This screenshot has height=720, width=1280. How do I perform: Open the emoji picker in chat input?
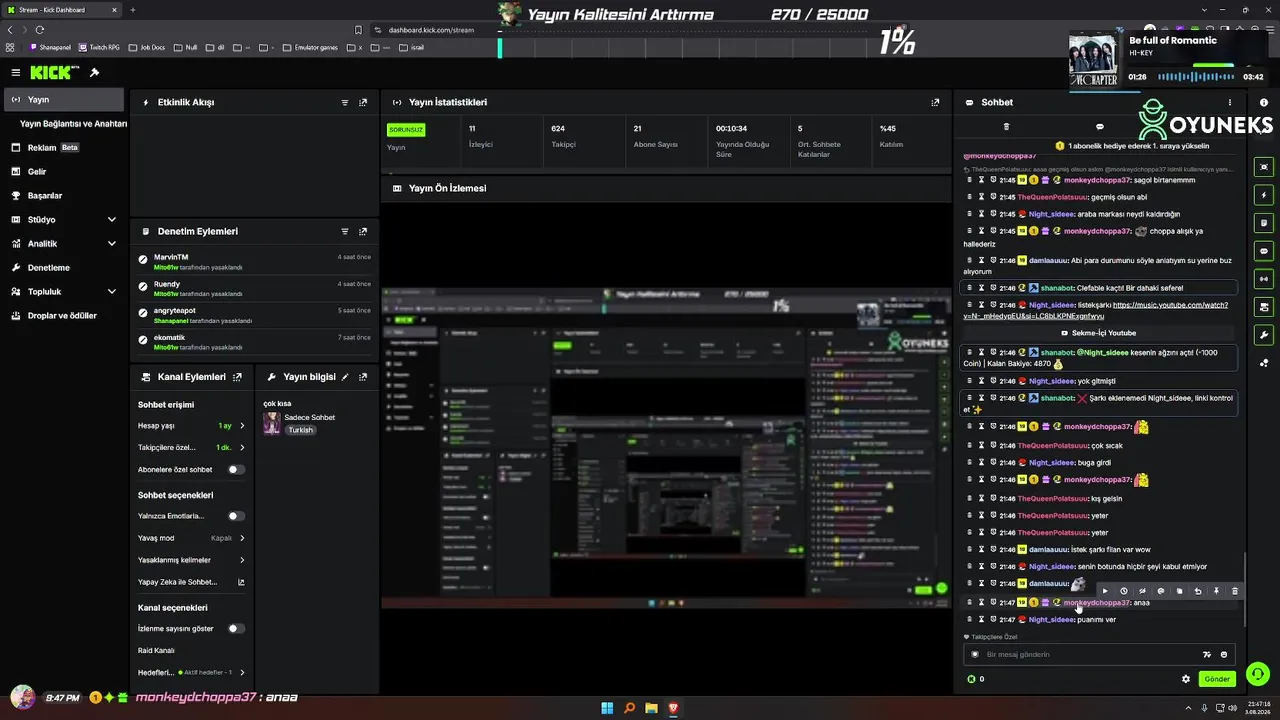(x=1224, y=655)
